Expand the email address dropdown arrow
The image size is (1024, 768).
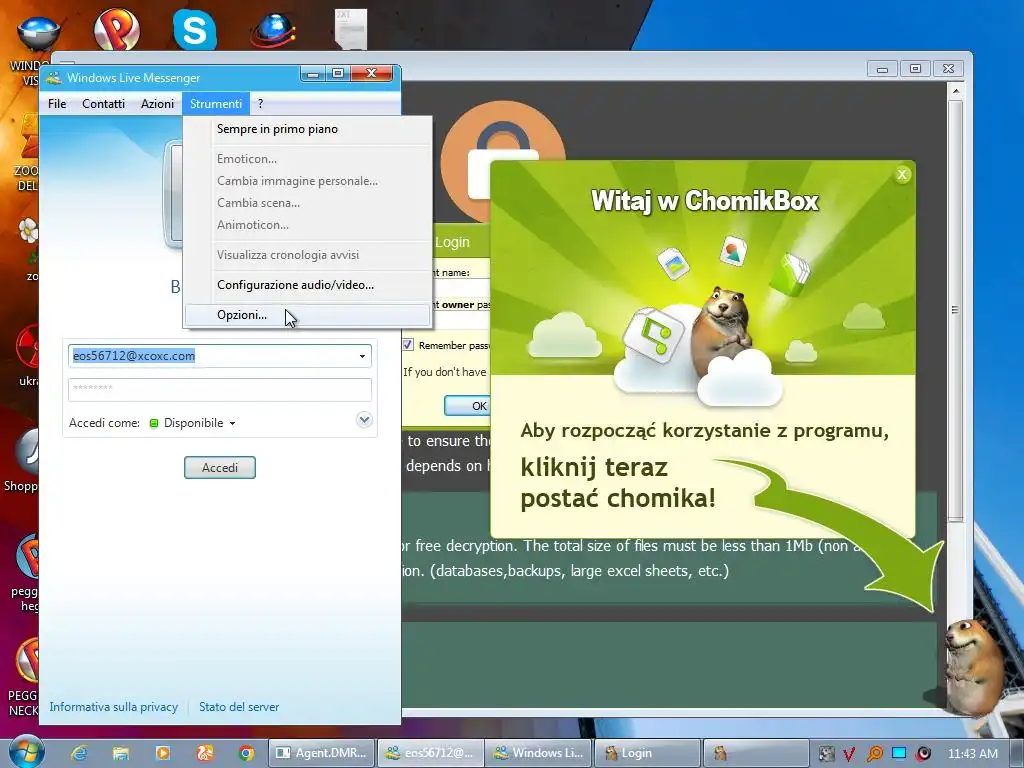click(x=362, y=356)
